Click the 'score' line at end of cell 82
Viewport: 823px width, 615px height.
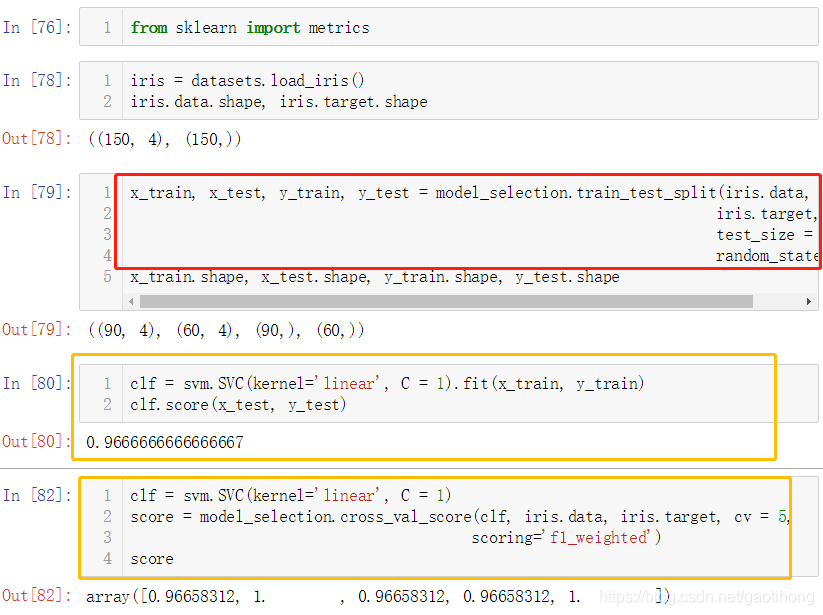click(152, 559)
